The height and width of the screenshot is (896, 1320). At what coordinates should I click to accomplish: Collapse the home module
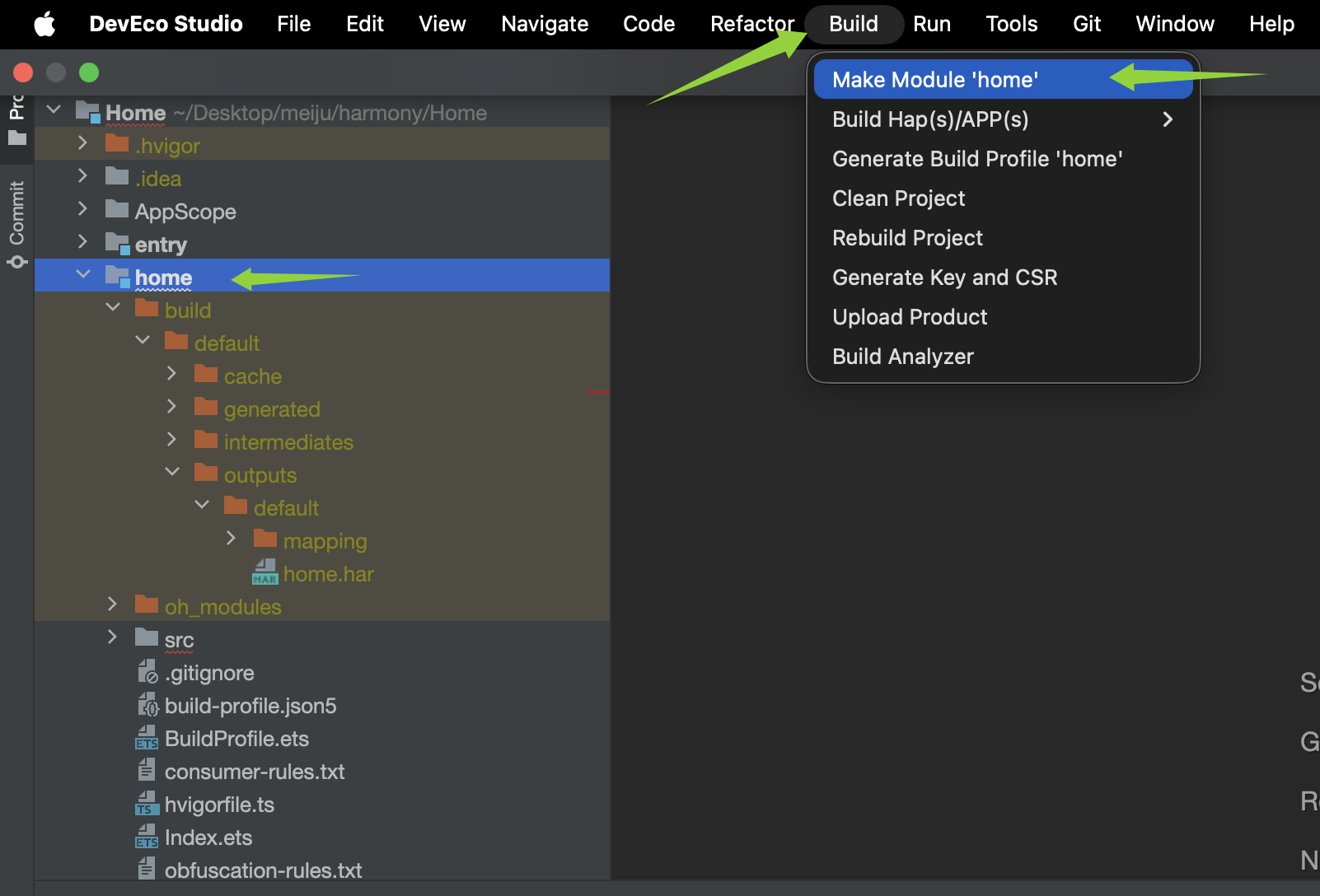point(83,274)
